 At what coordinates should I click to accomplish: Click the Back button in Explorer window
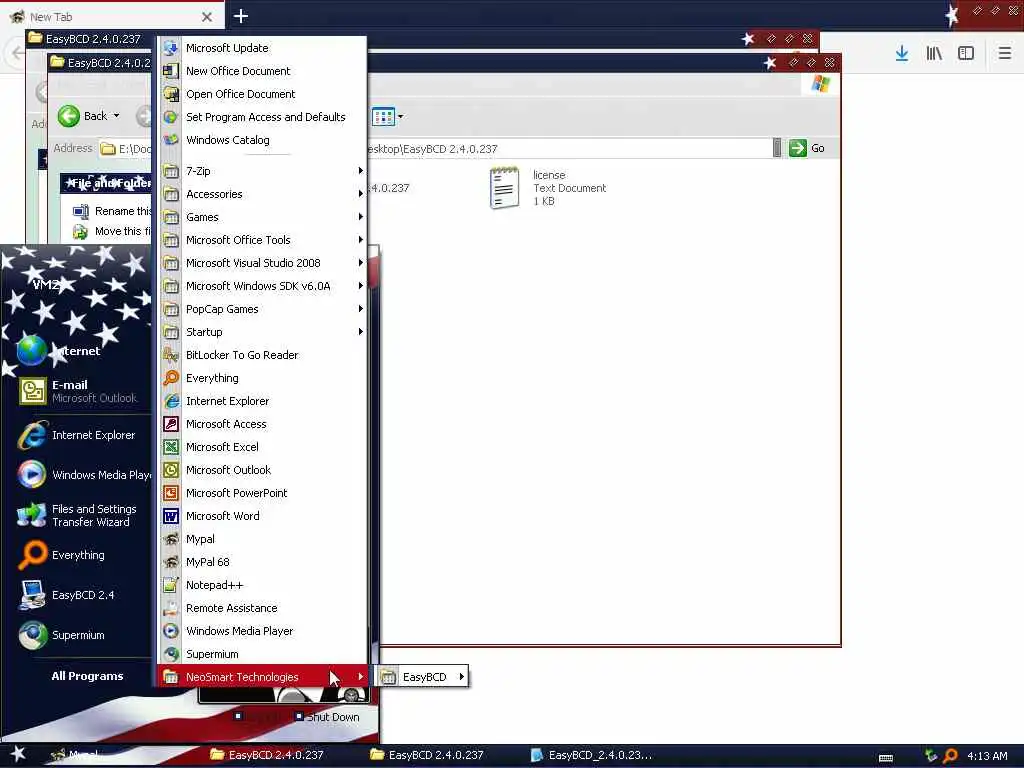pyautogui.click(x=82, y=116)
